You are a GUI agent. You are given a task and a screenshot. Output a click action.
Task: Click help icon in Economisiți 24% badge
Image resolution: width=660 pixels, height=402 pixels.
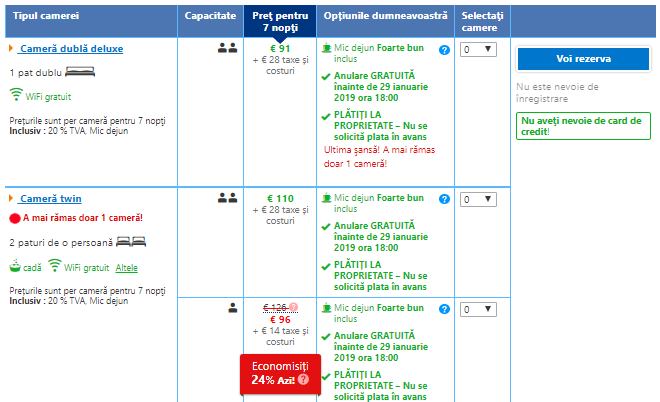(302, 380)
